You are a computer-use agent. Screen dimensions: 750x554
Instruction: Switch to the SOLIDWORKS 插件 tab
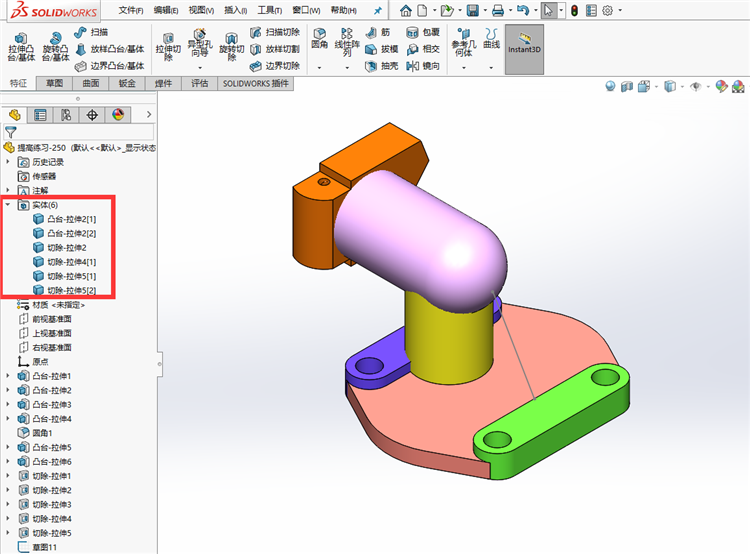tap(256, 83)
